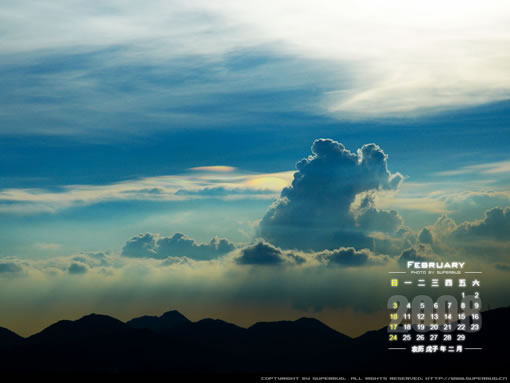
Task: Click the 三 Wednesday weekday header
Action: 435,283
